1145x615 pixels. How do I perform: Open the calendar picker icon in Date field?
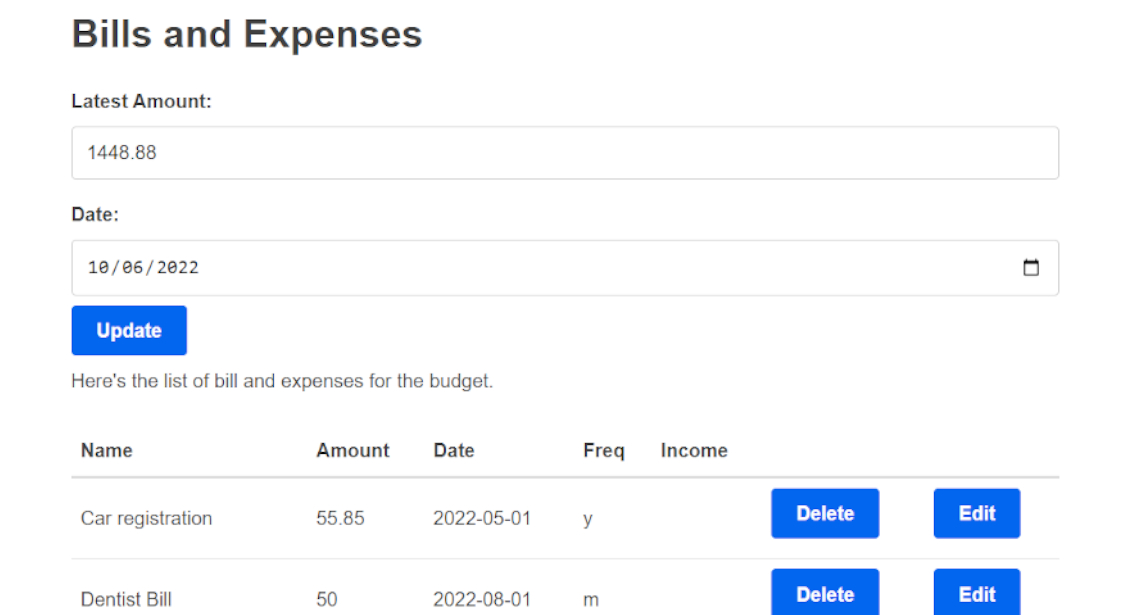point(1031,268)
